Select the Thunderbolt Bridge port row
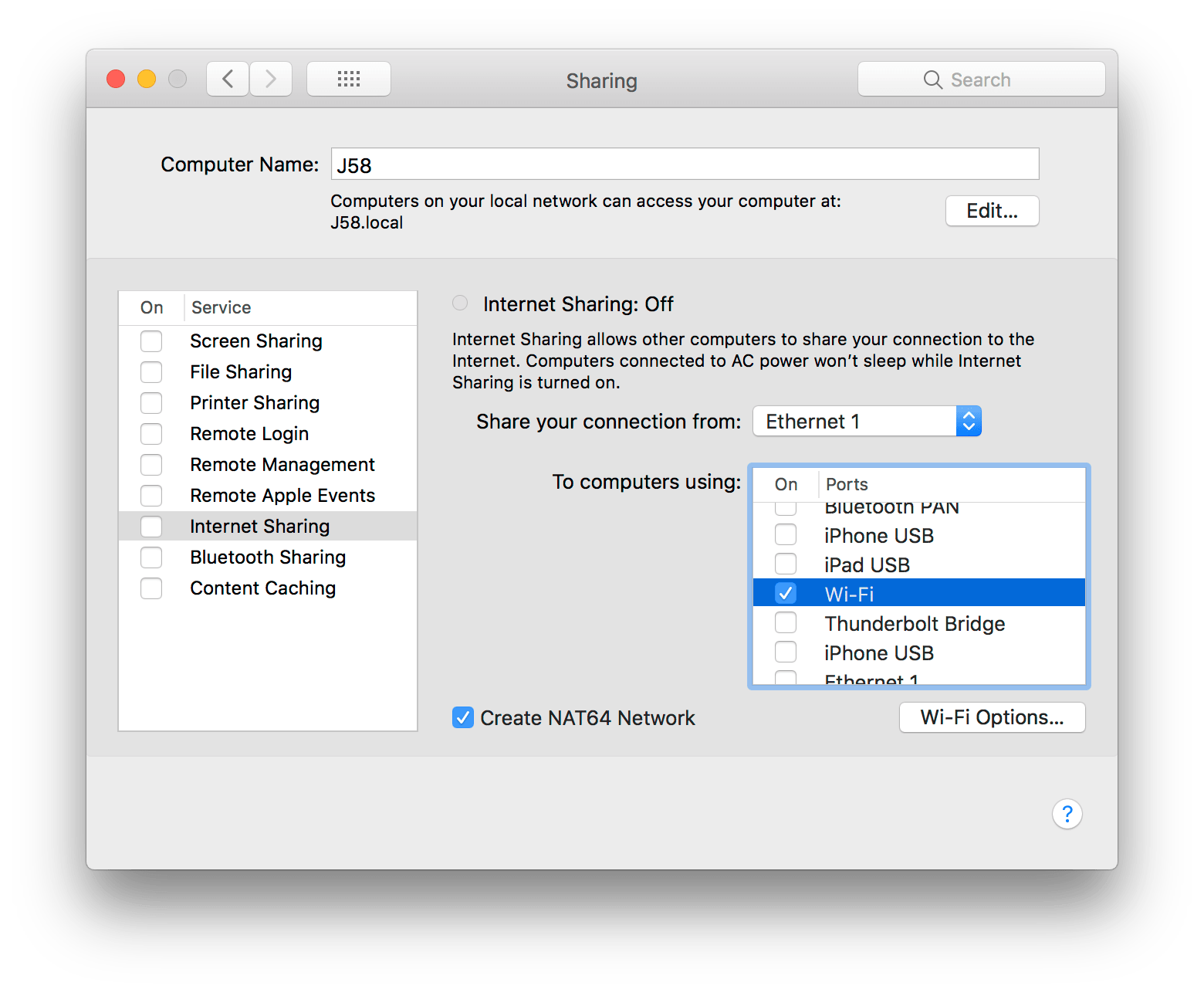 pyautogui.click(x=918, y=622)
